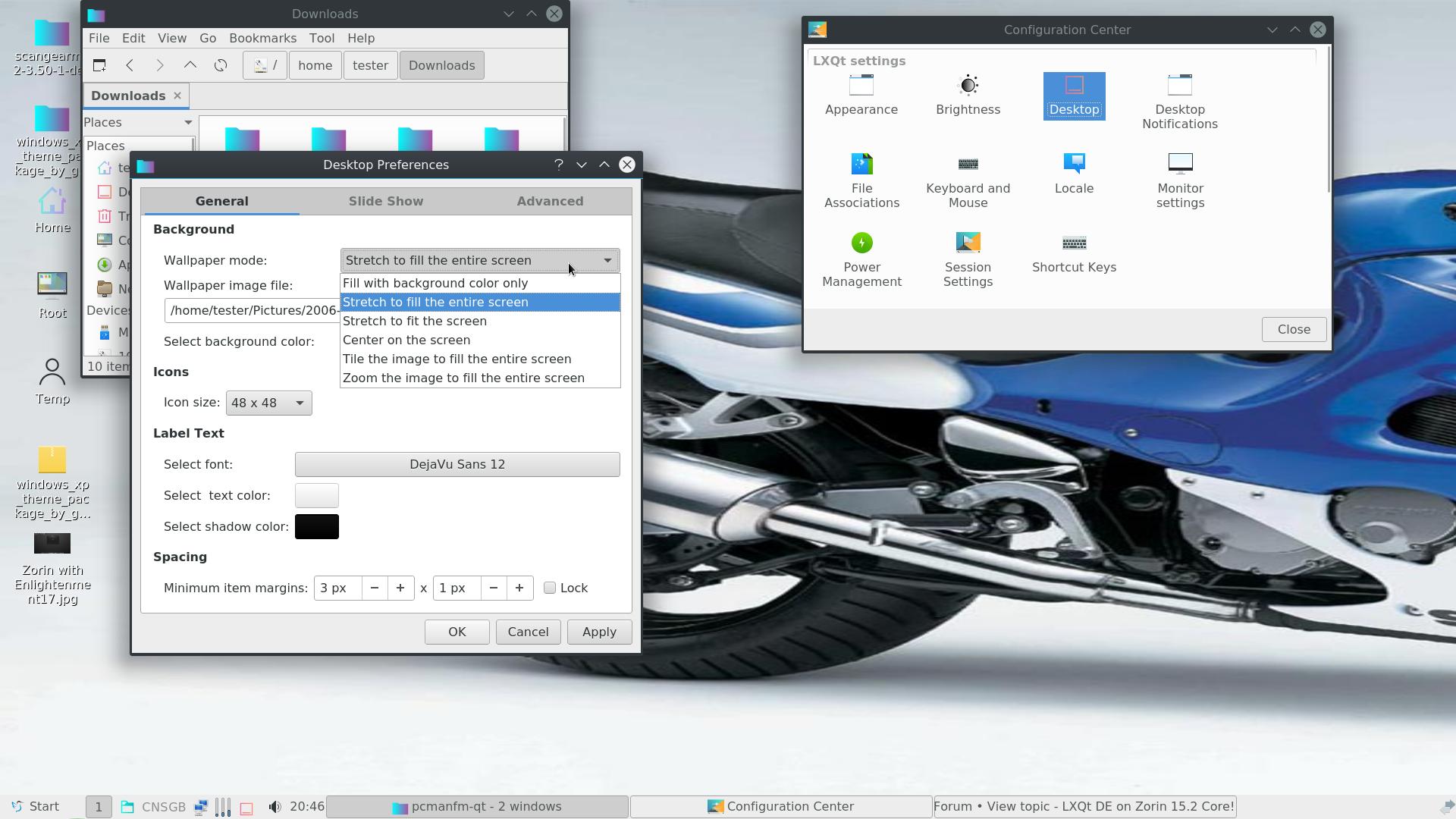Click the volume icon in taskbar
The image size is (1456, 819).
(275, 807)
